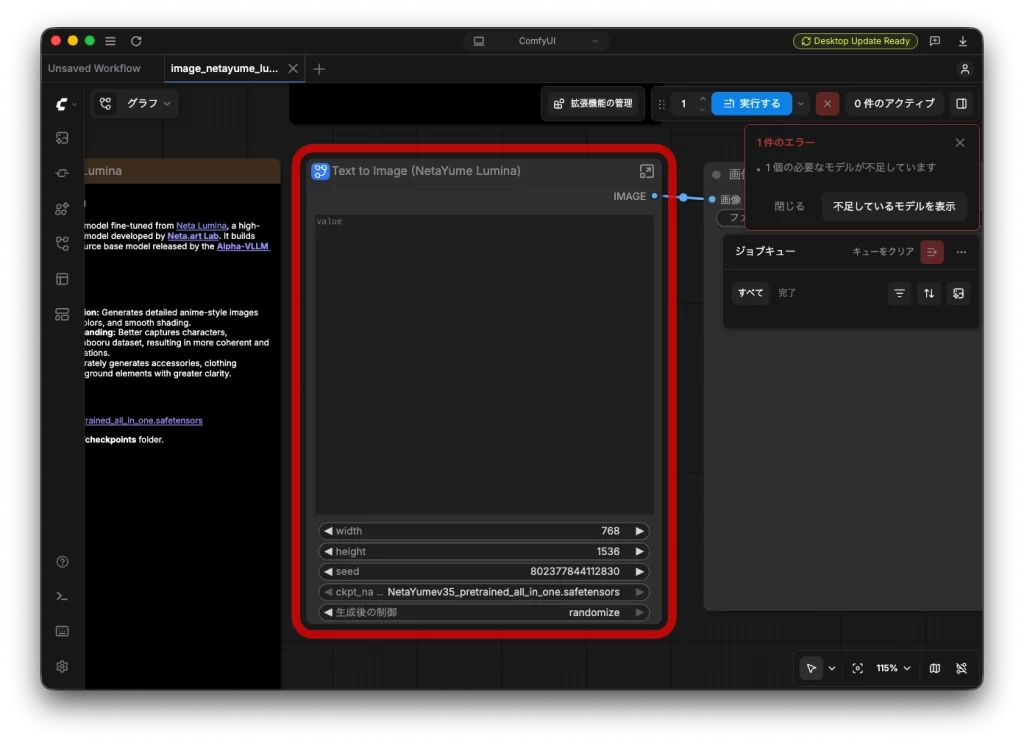
Task: Toggle the minimap icon in canvas toolbar
Action: tap(935, 668)
